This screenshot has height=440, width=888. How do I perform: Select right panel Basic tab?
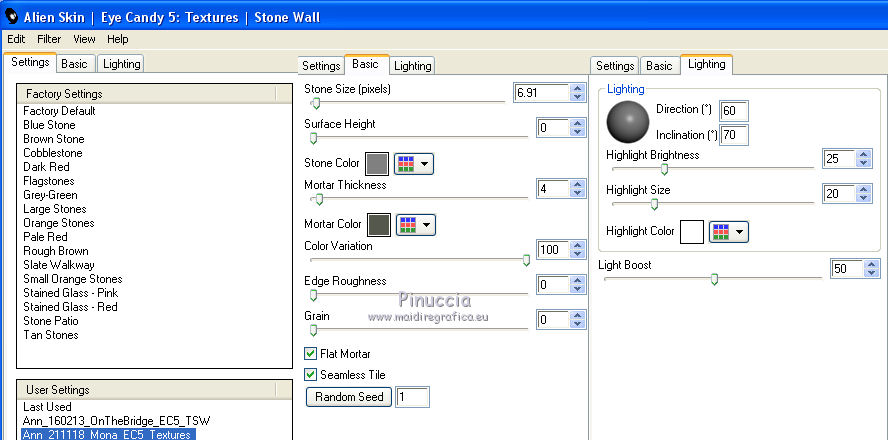[659, 66]
